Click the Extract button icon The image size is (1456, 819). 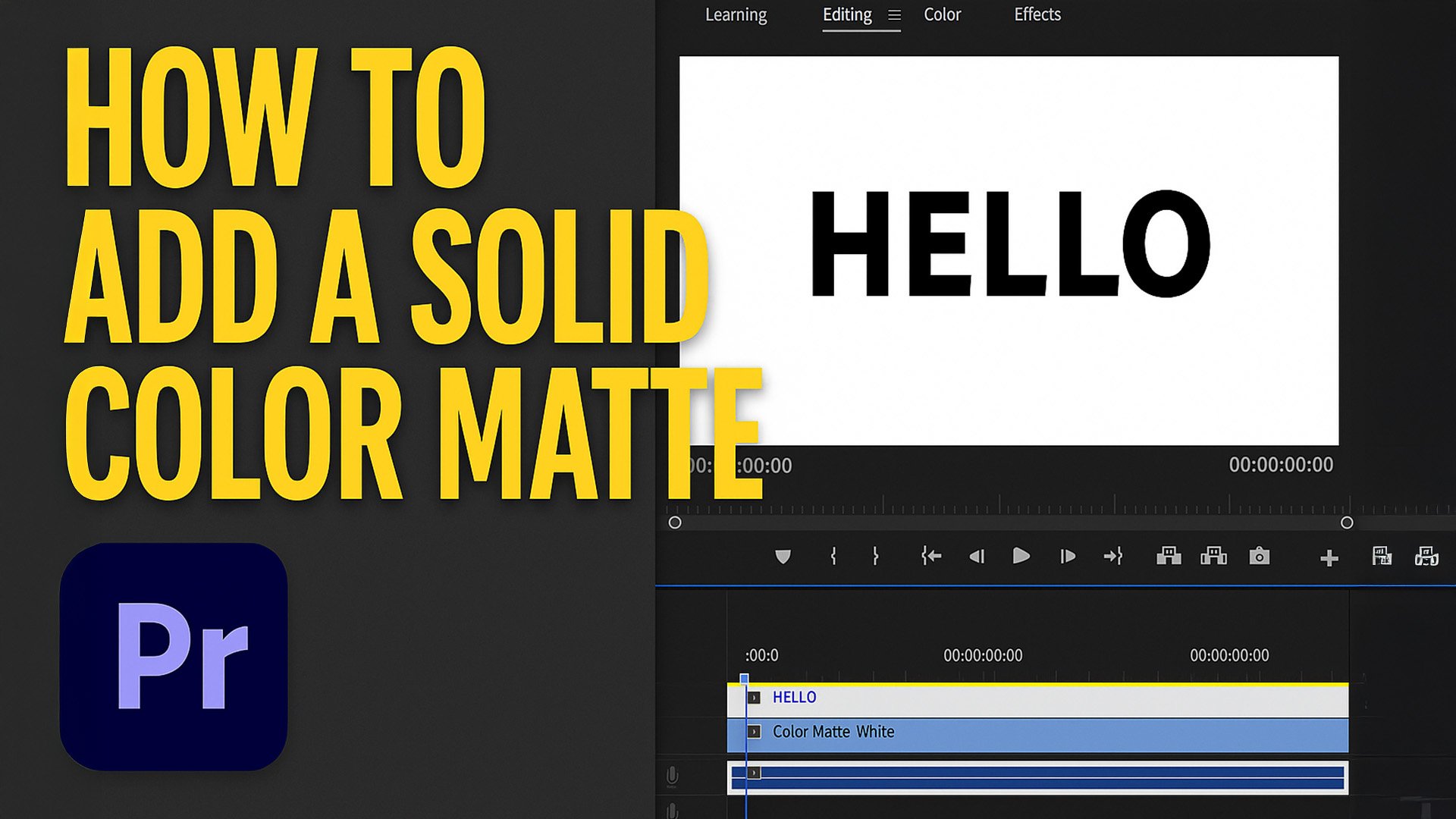[1213, 556]
